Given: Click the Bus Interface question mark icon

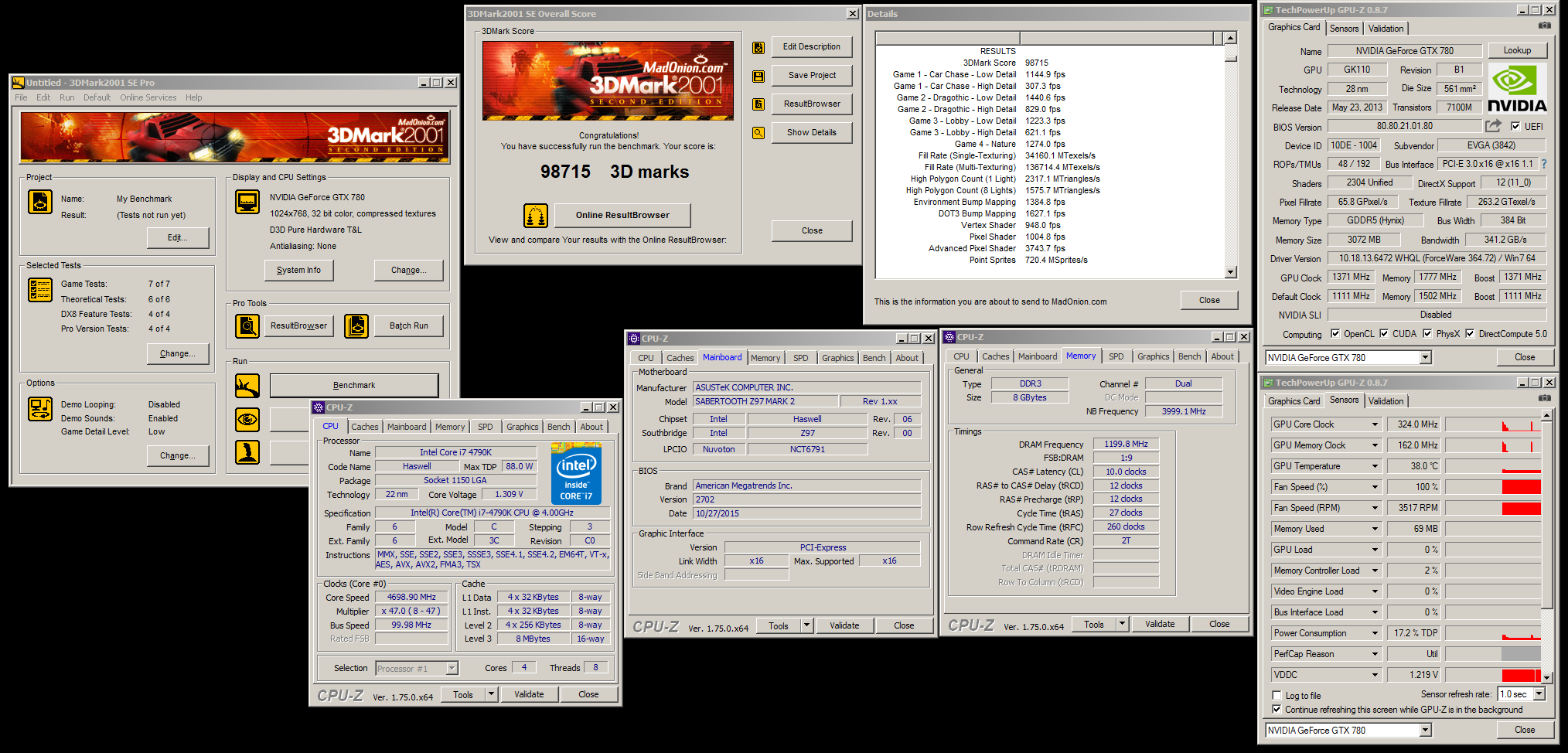Looking at the screenshot, I should click(1544, 164).
